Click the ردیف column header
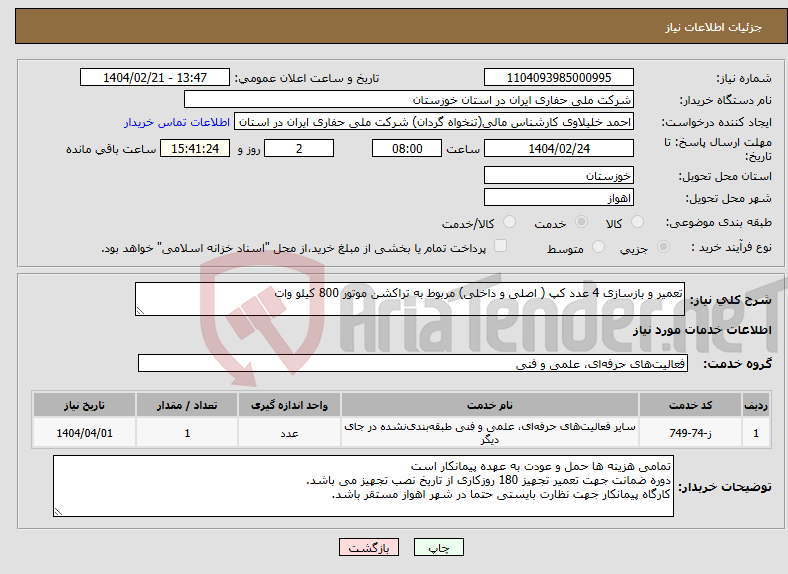The height and width of the screenshot is (574, 788). coord(756,405)
